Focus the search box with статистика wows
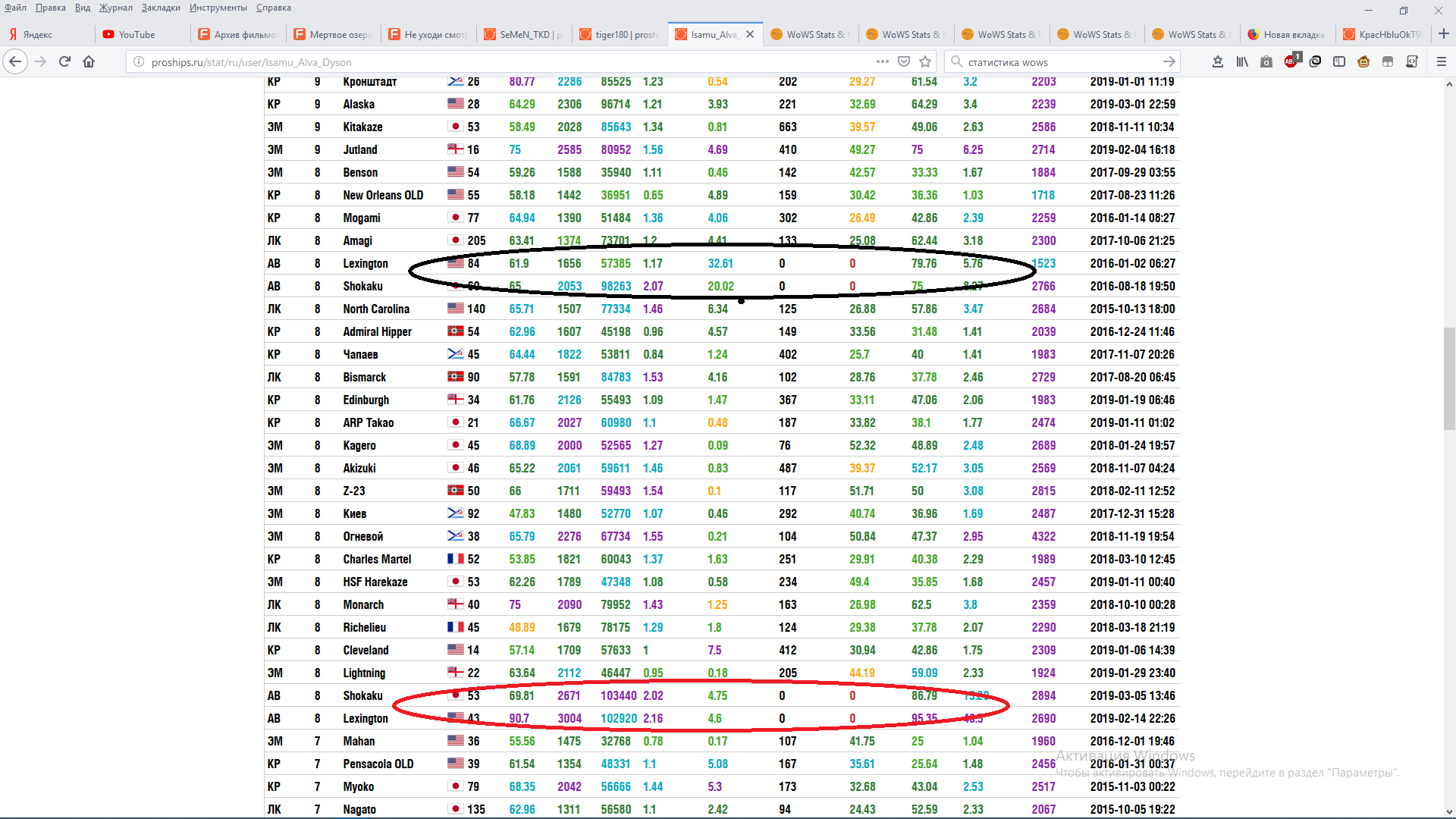The image size is (1456, 819). 1062,62
